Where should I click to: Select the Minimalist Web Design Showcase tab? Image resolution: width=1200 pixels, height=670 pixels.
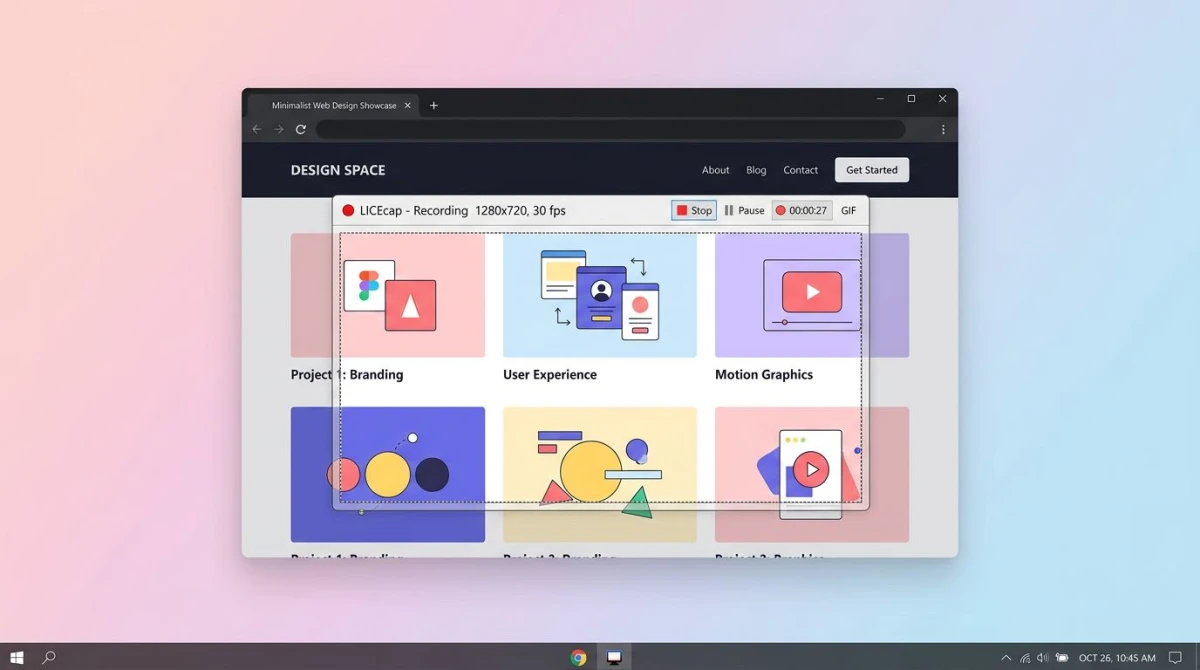334,105
